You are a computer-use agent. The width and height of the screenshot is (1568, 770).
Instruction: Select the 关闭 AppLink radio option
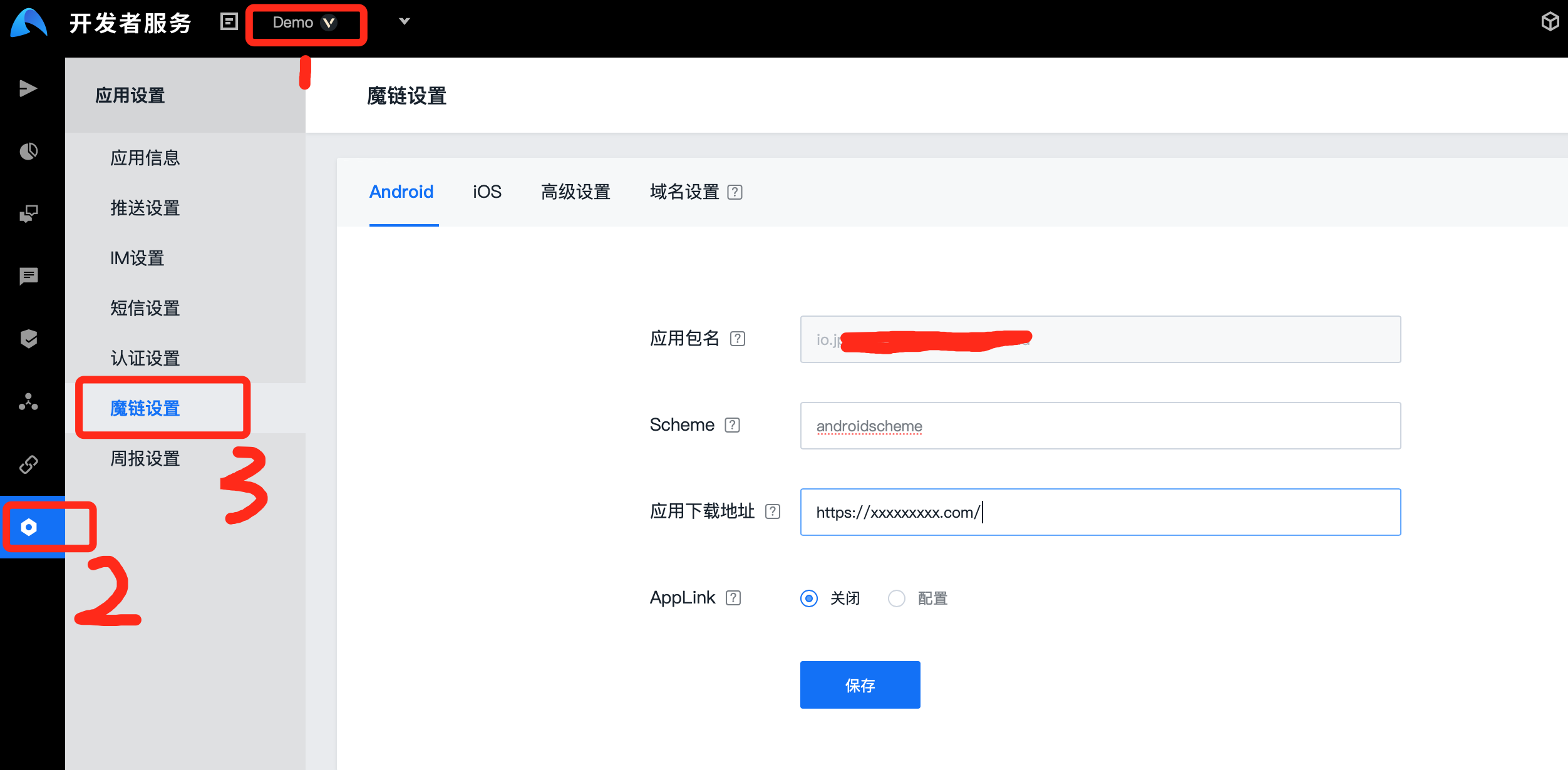(x=809, y=598)
